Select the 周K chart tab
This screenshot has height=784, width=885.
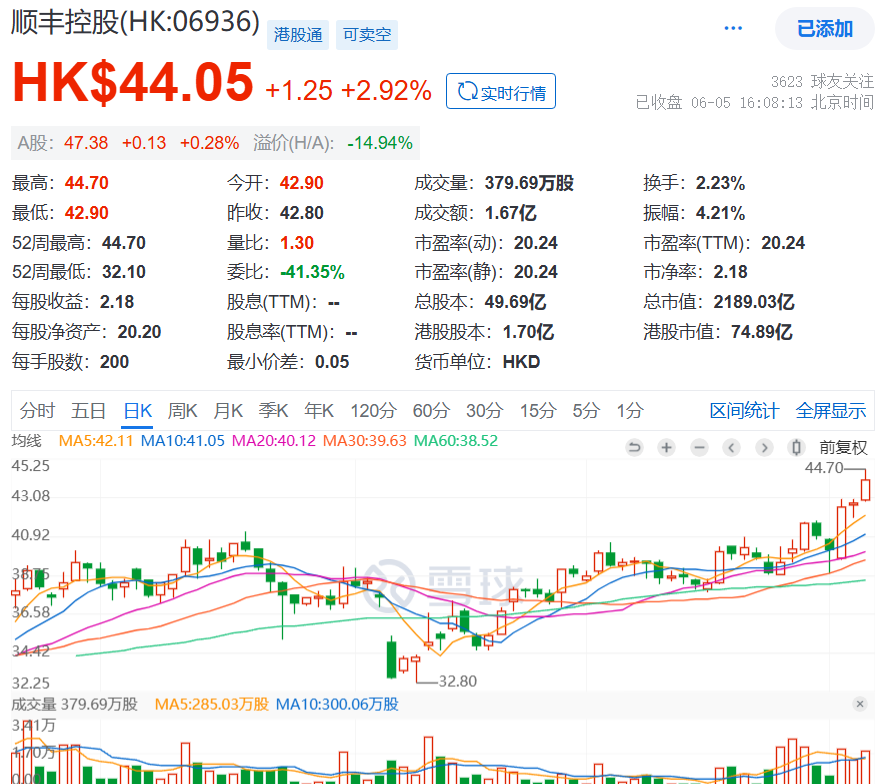point(183,411)
